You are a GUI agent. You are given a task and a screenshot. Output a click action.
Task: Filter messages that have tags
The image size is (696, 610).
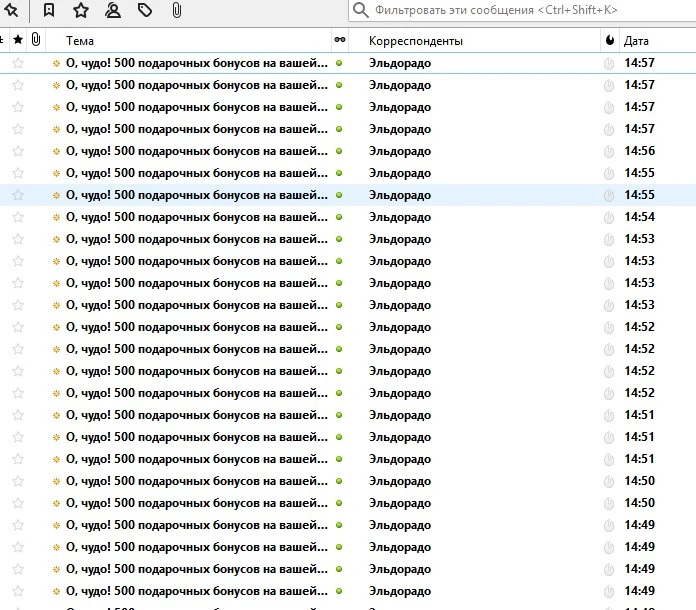point(145,10)
